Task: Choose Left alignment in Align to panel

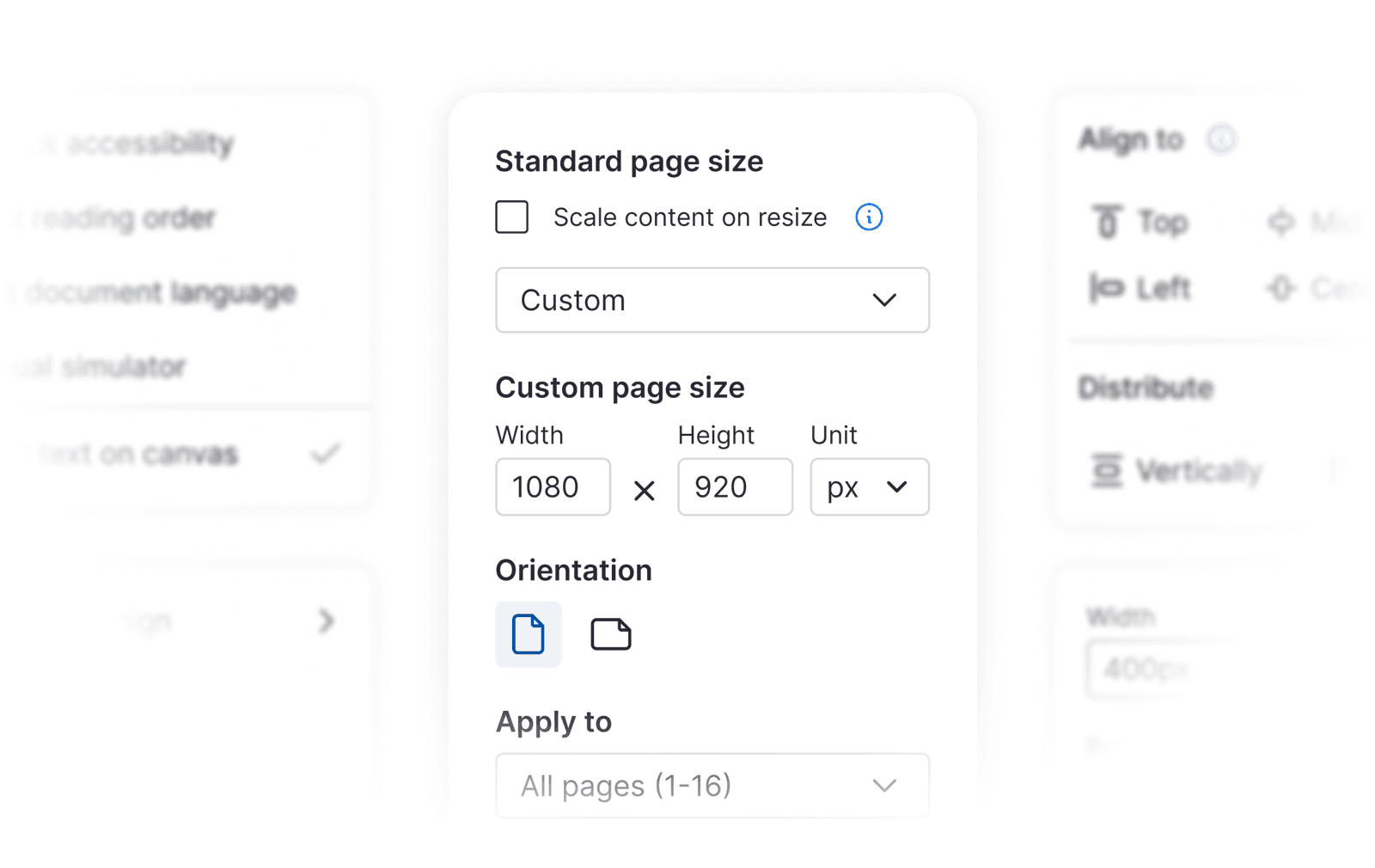Action: pyautogui.click(x=1140, y=288)
